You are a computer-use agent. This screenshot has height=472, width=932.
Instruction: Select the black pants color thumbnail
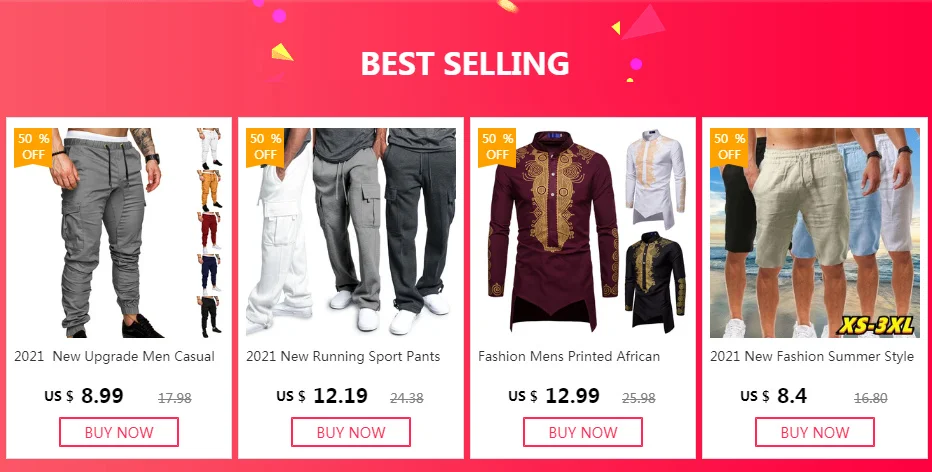pyautogui.click(x=209, y=316)
